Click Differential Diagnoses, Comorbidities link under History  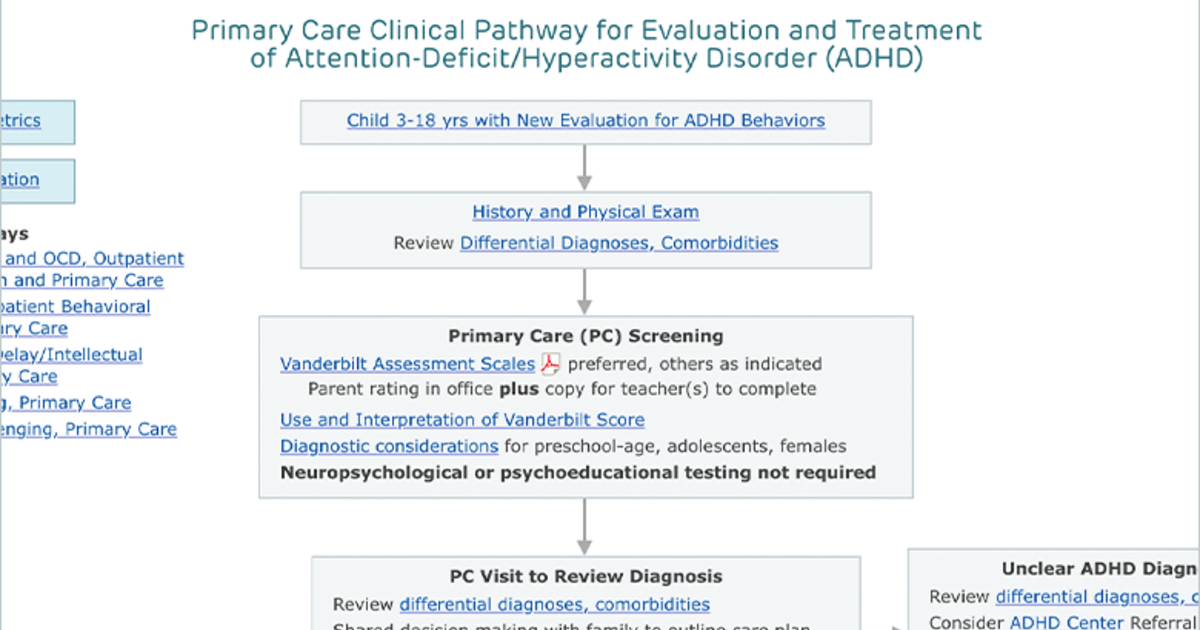[x=619, y=243]
